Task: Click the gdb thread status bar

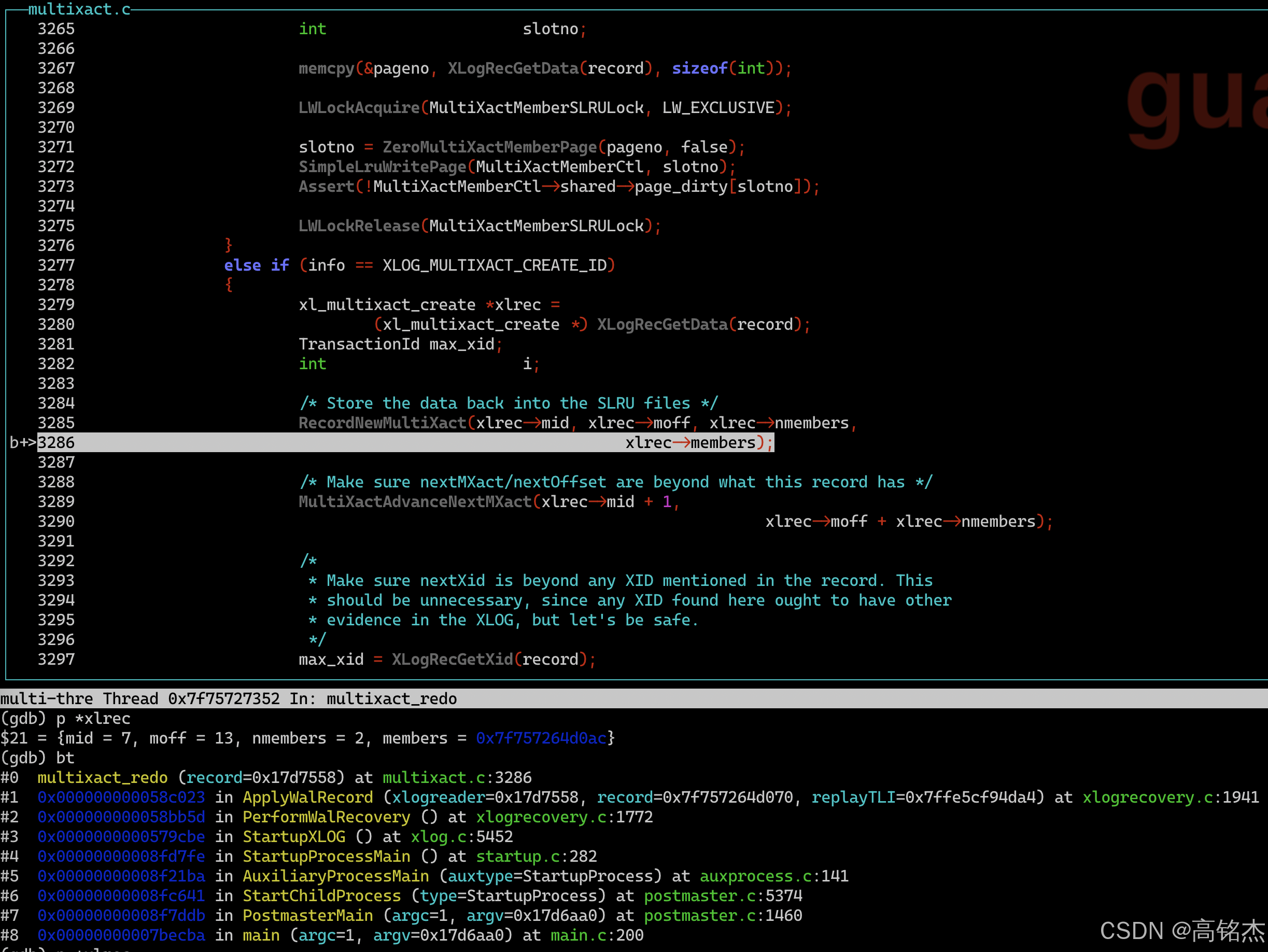Action: pos(229,699)
